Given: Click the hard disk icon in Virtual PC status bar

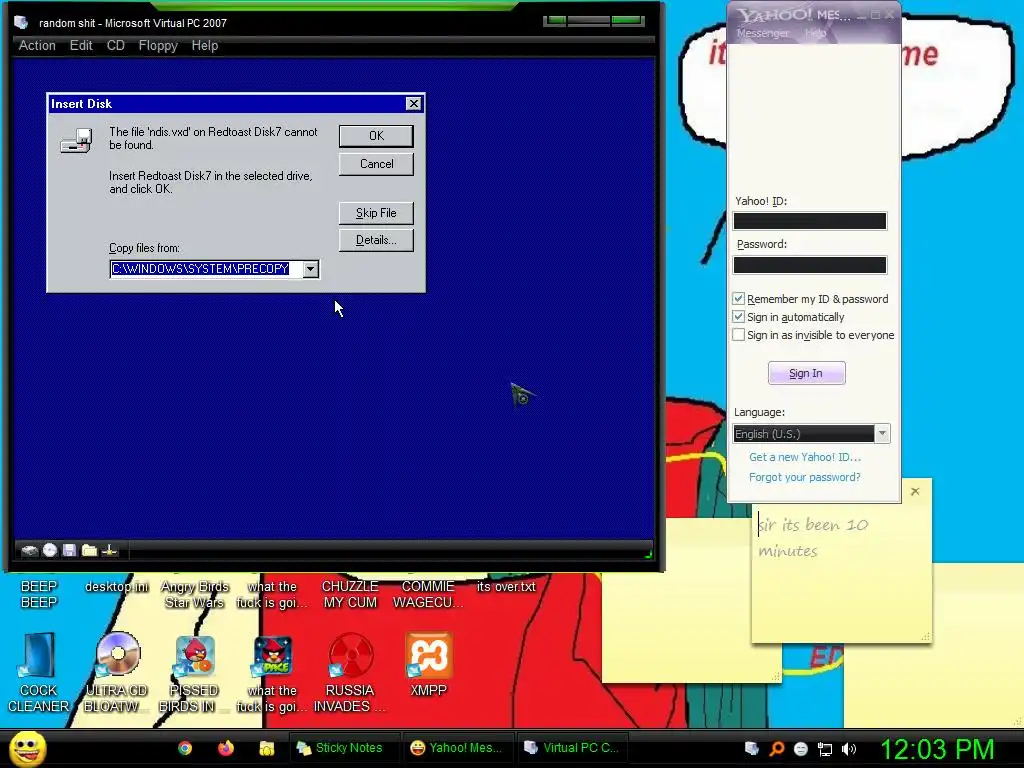Looking at the screenshot, I should tap(29, 551).
